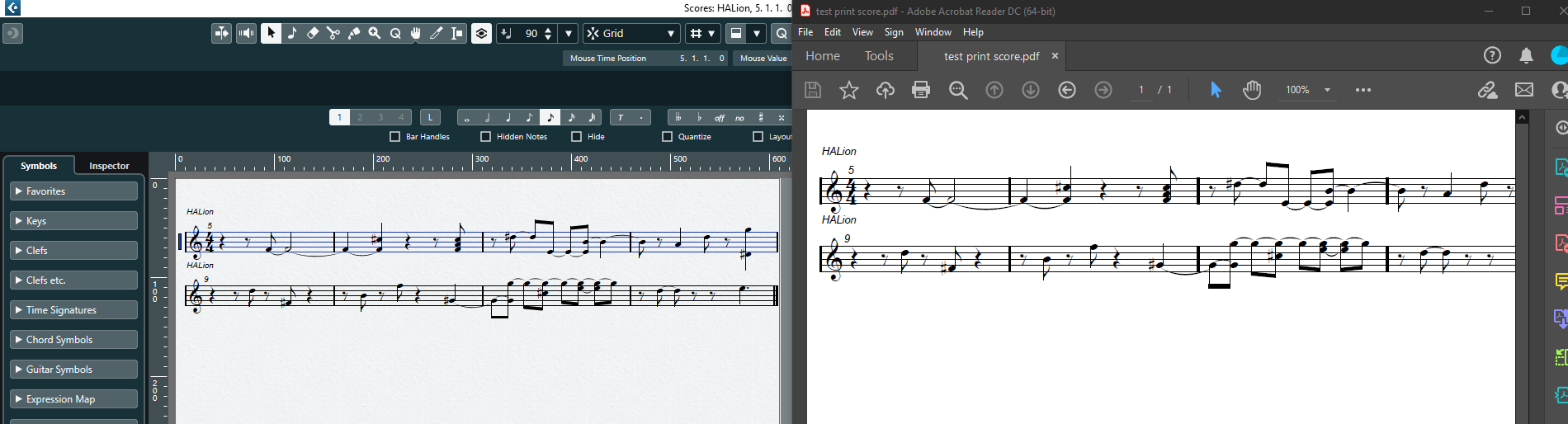Switch to the Symbols tab
Image resolution: width=1568 pixels, height=424 pixels.
tap(39, 166)
